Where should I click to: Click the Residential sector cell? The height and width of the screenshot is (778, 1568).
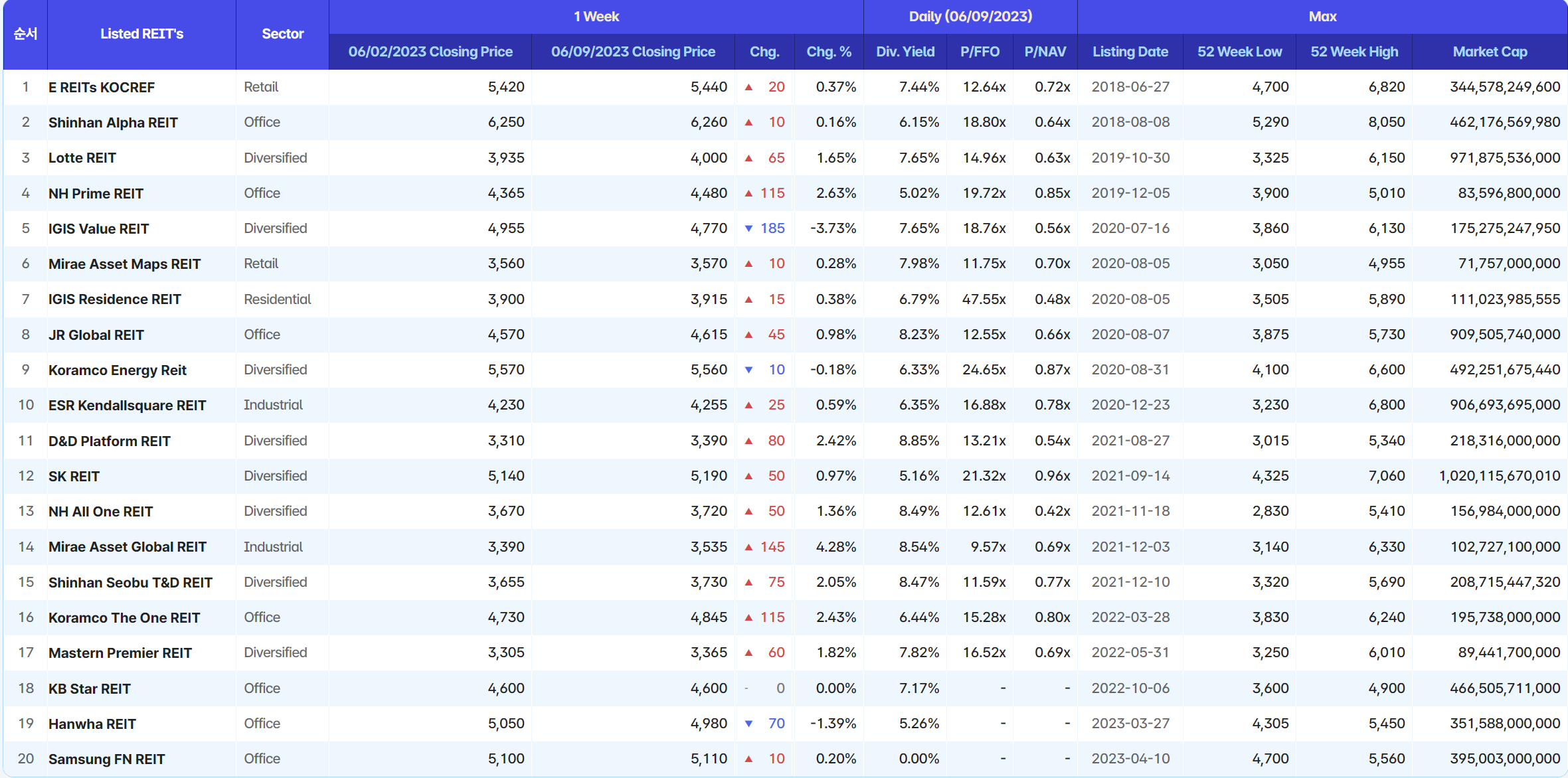(277, 299)
